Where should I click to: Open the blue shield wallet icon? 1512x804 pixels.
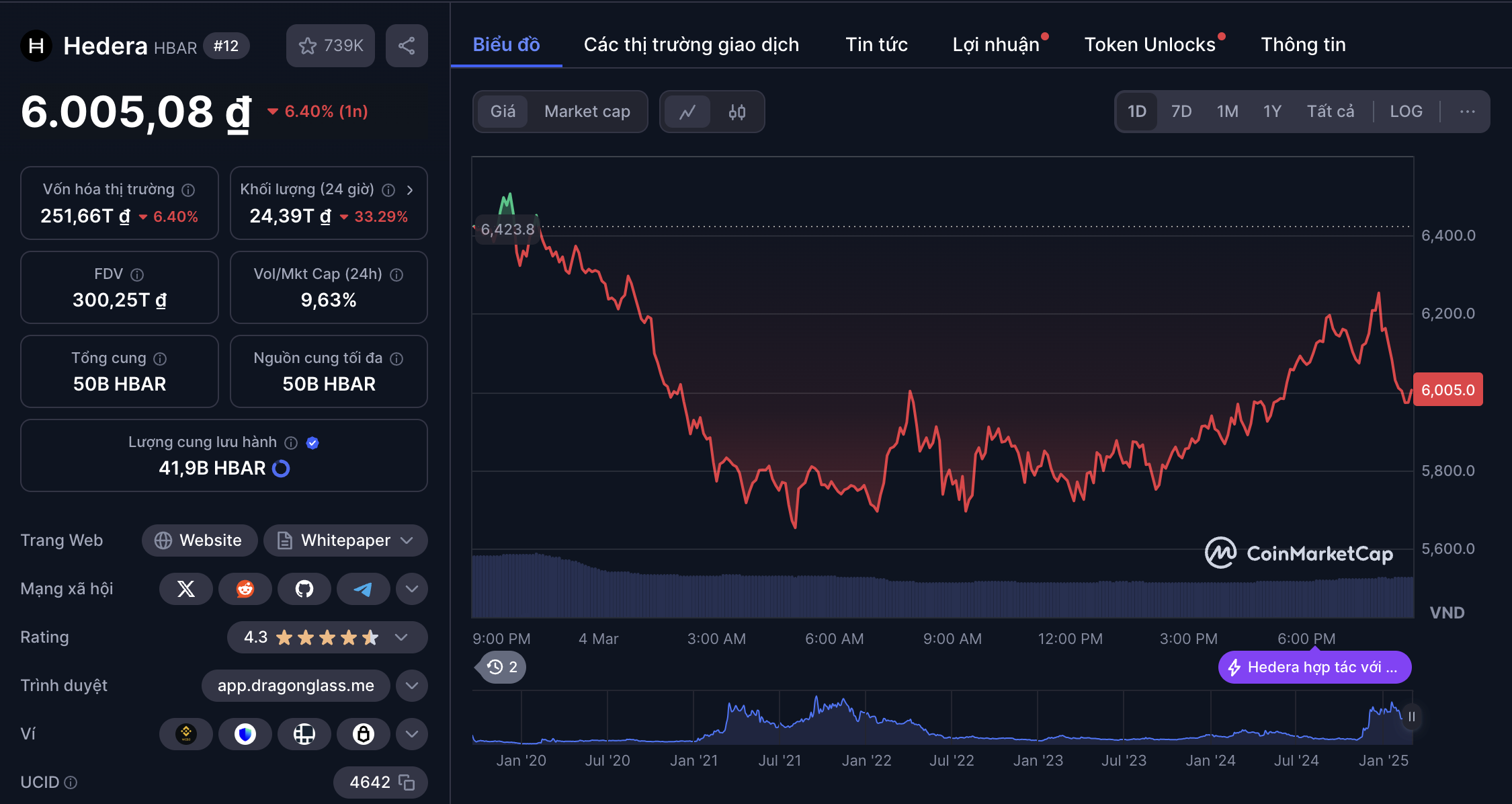(x=245, y=734)
